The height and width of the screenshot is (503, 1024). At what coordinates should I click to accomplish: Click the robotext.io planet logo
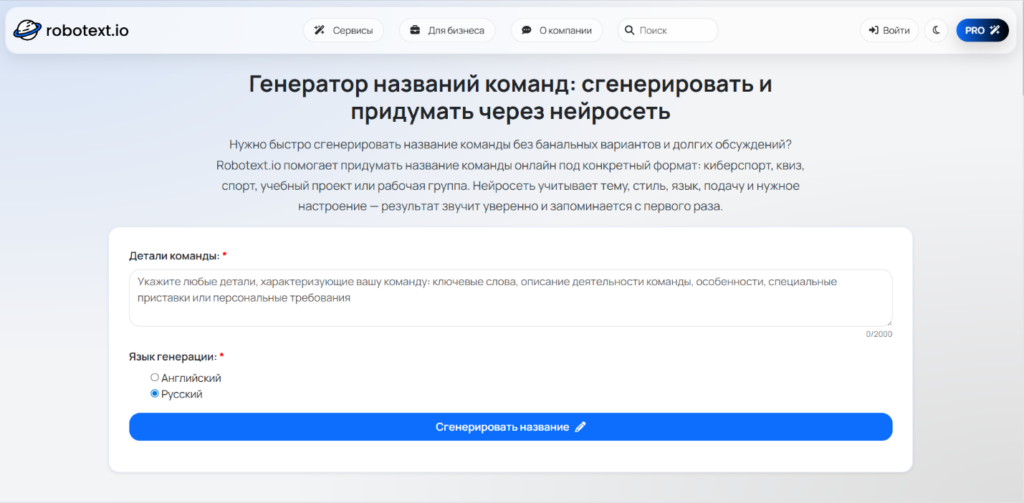point(27,30)
